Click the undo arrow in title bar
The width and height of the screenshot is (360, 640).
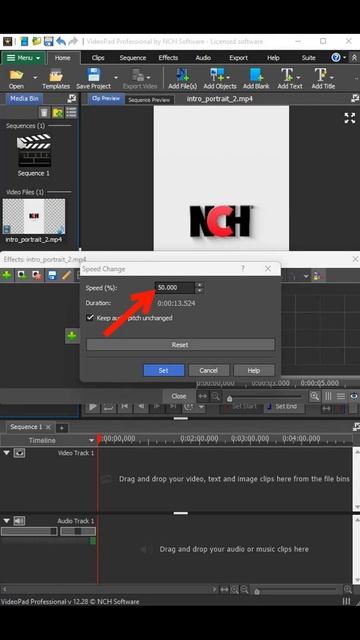61,41
